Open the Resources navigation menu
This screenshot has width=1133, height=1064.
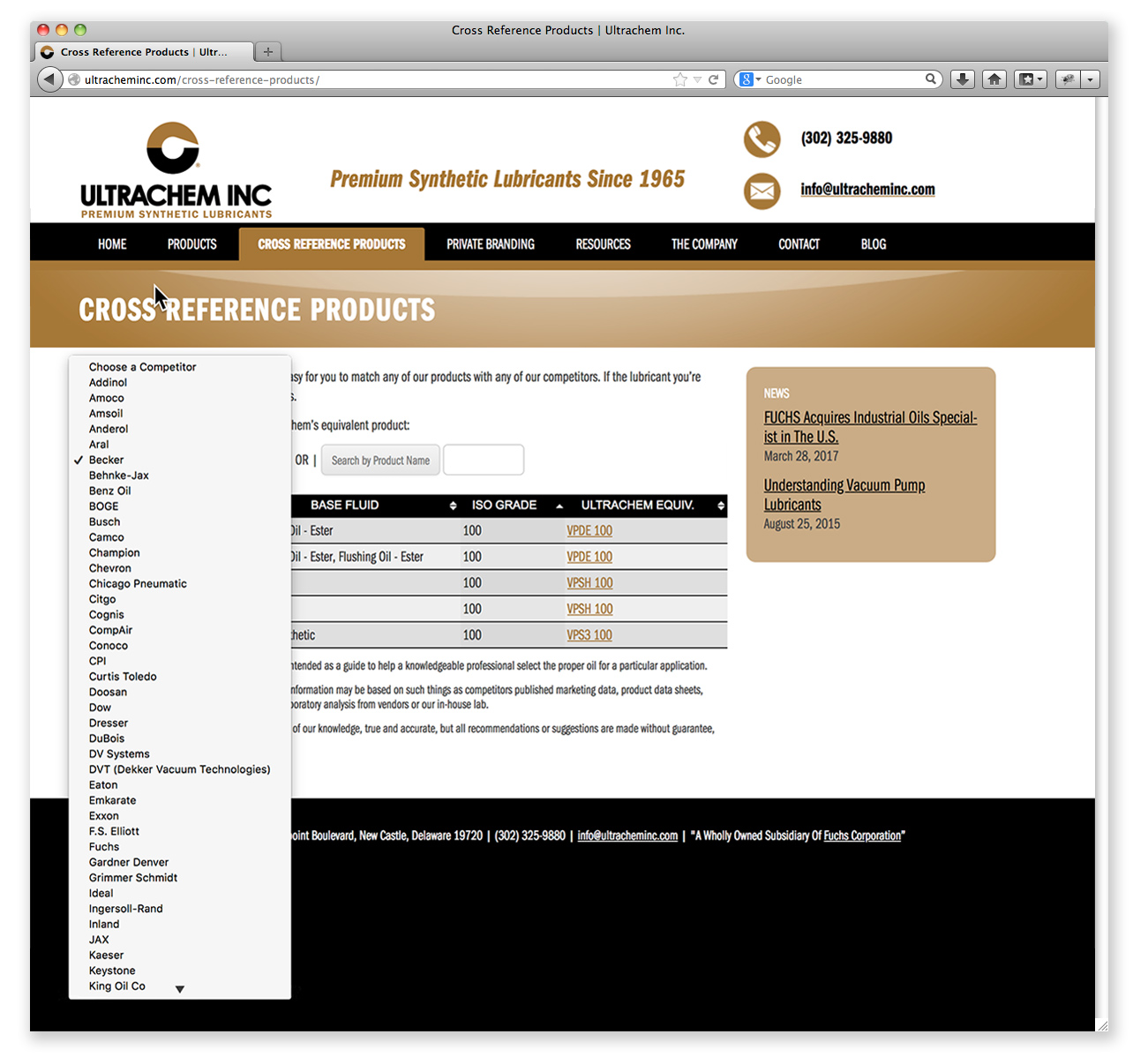click(x=604, y=244)
